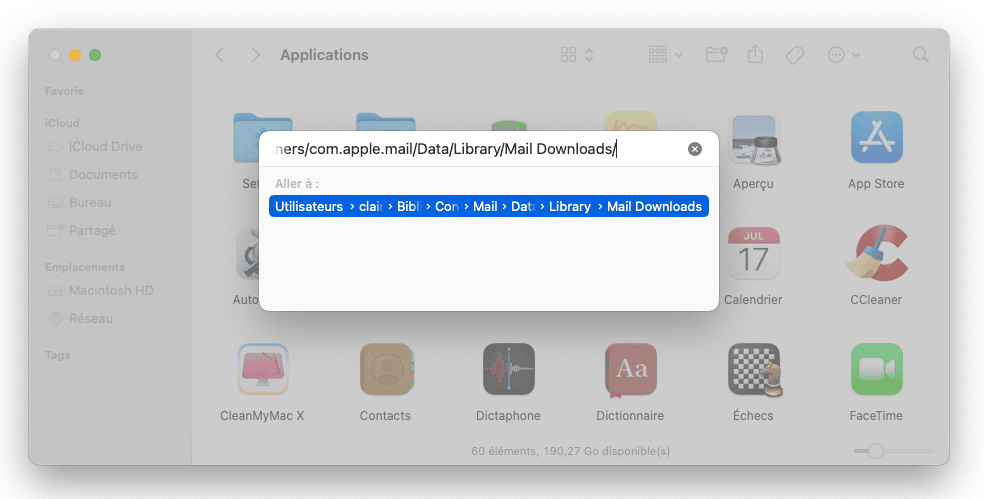This screenshot has width=984, height=499.
Task: Open iCloud Drive in the sidebar
Action: [x=105, y=146]
